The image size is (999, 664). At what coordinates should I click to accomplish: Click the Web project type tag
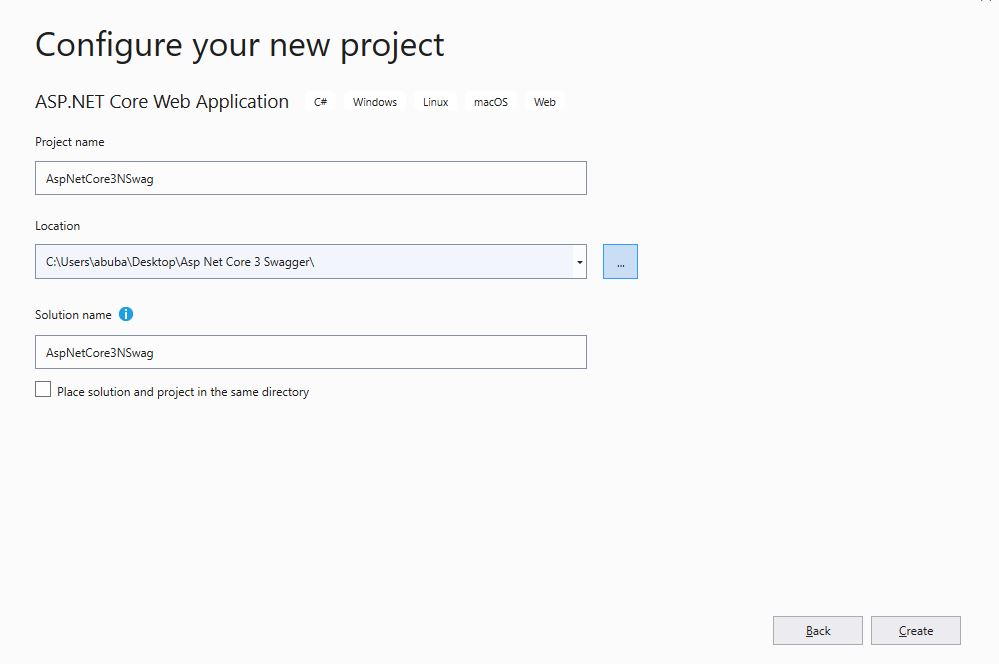pyautogui.click(x=545, y=102)
